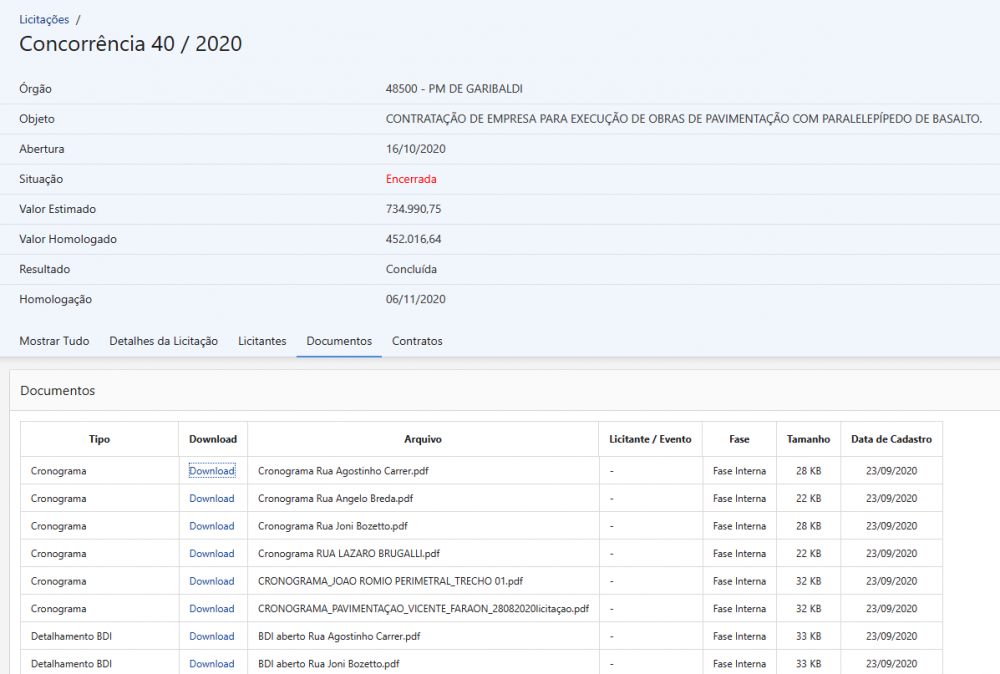
Task: Select the Licitantes tab
Action: (x=262, y=341)
